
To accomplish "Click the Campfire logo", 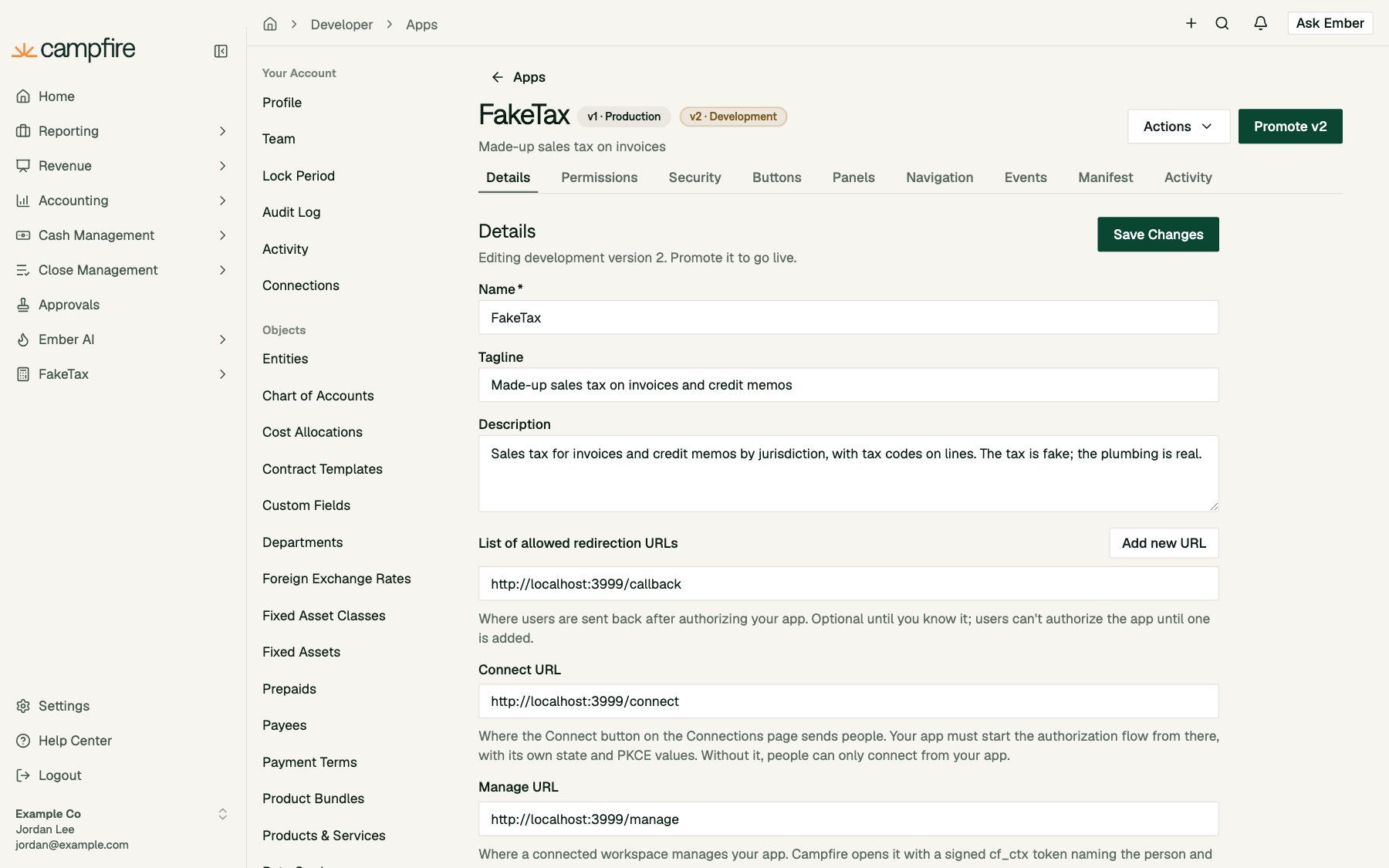I will 74,50.
